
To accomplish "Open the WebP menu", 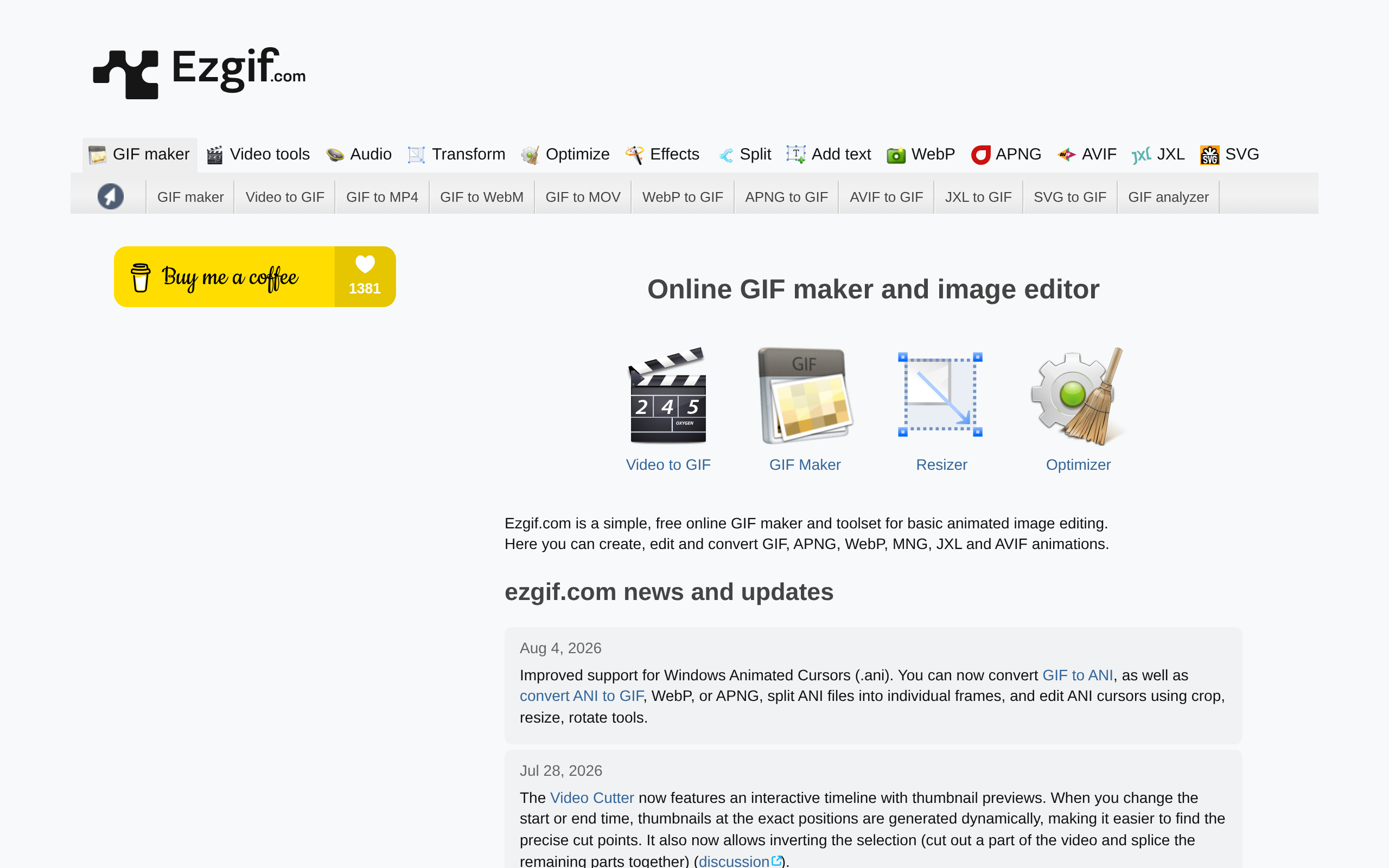I will click(x=921, y=155).
